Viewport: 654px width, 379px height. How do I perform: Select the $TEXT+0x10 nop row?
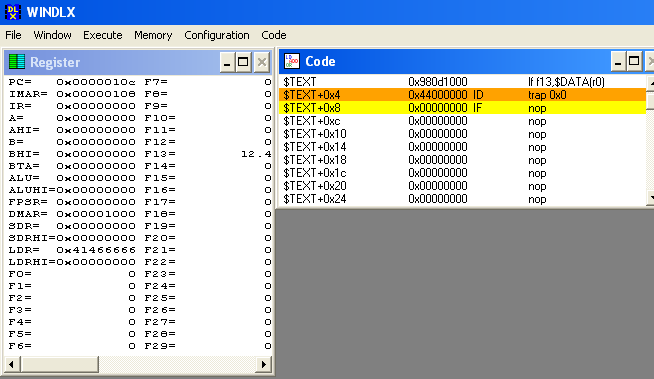click(462, 134)
